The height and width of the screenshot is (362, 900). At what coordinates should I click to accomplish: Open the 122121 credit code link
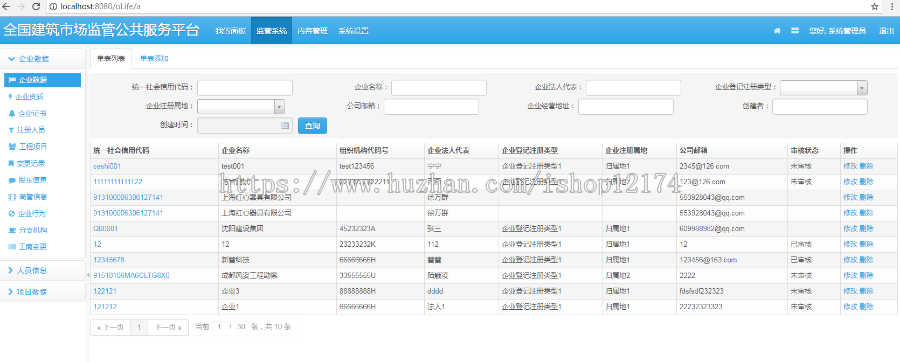105,291
